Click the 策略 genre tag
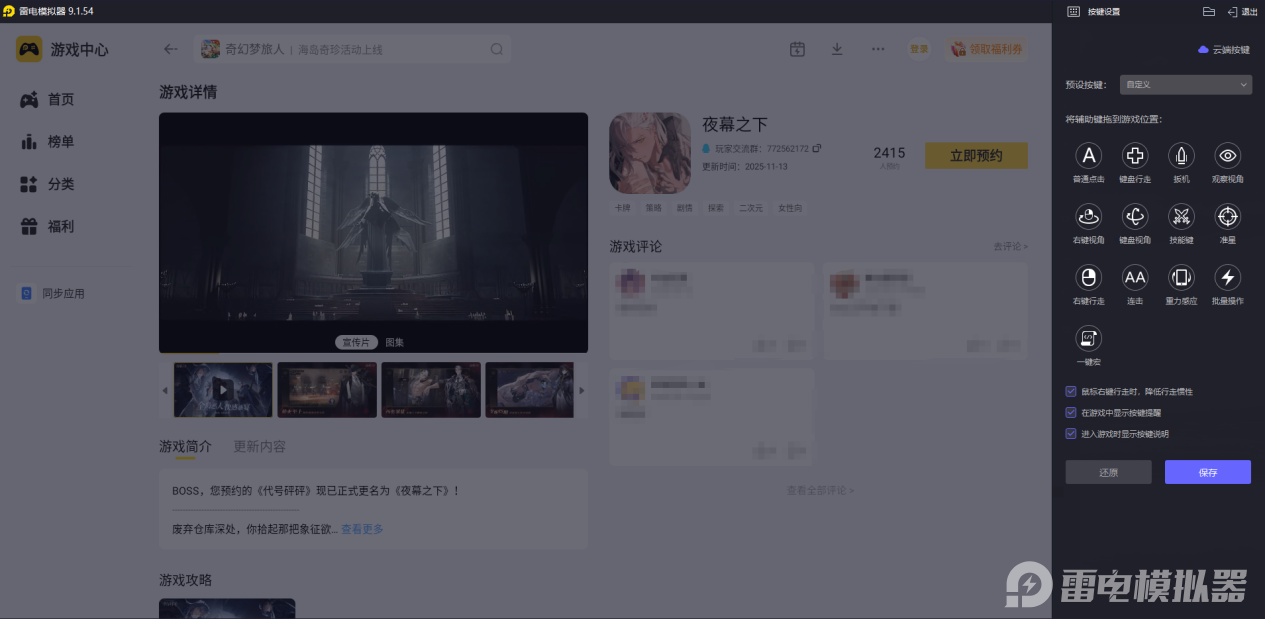1265x619 pixels. (x=653, y=208)
